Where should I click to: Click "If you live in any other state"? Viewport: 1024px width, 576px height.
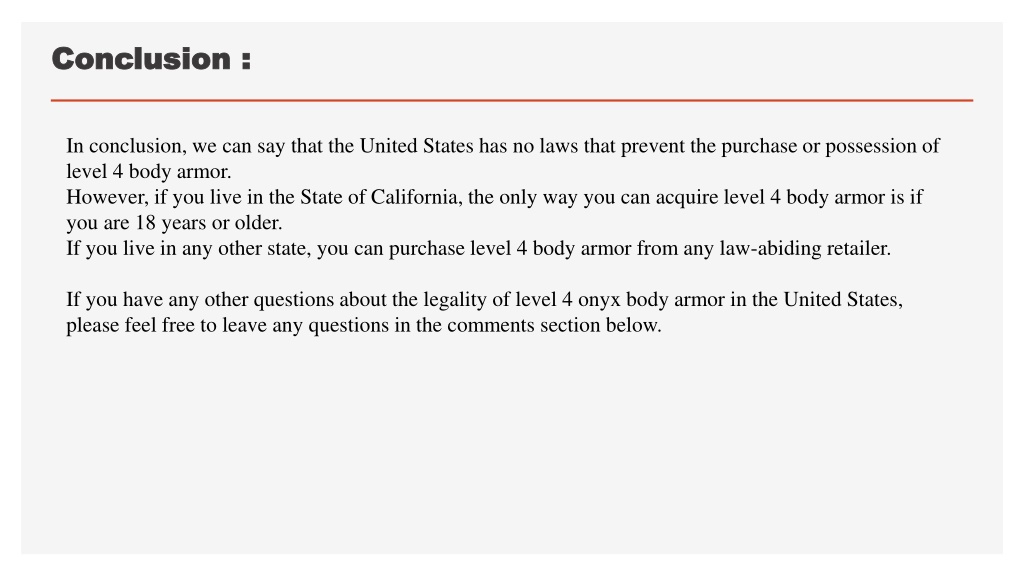pos(188,248)
